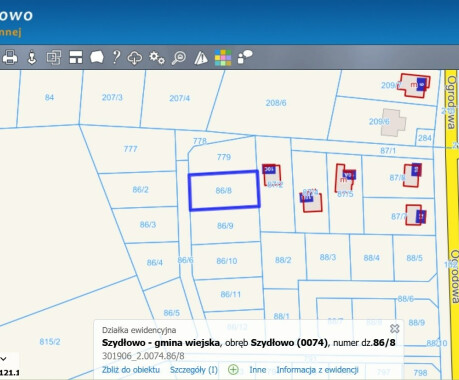
Task: Open 'Szczegóły (I)' link
Action: [x=194, y=370]
